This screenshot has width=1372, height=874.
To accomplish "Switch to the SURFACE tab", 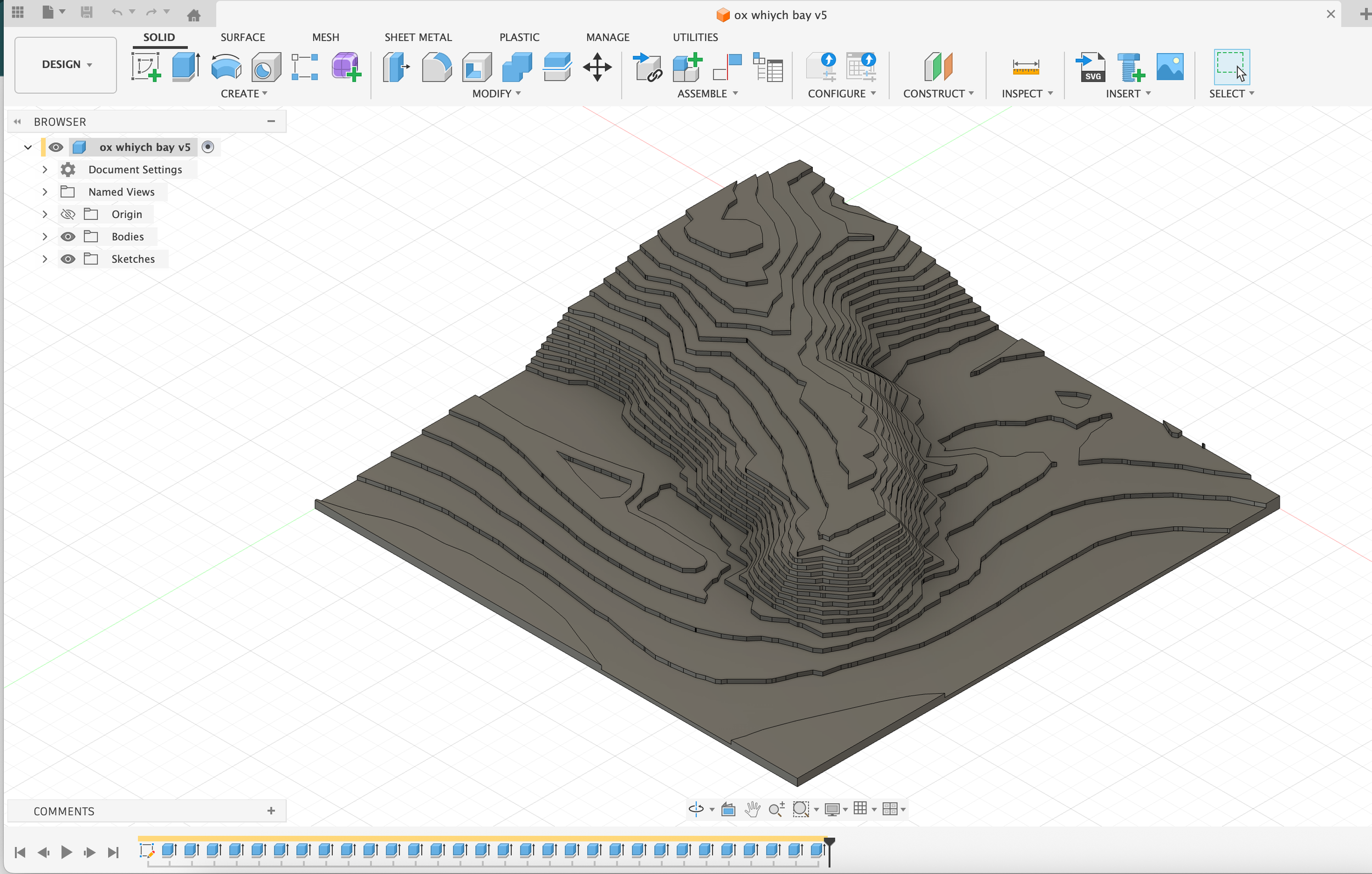I will [243, 37].
